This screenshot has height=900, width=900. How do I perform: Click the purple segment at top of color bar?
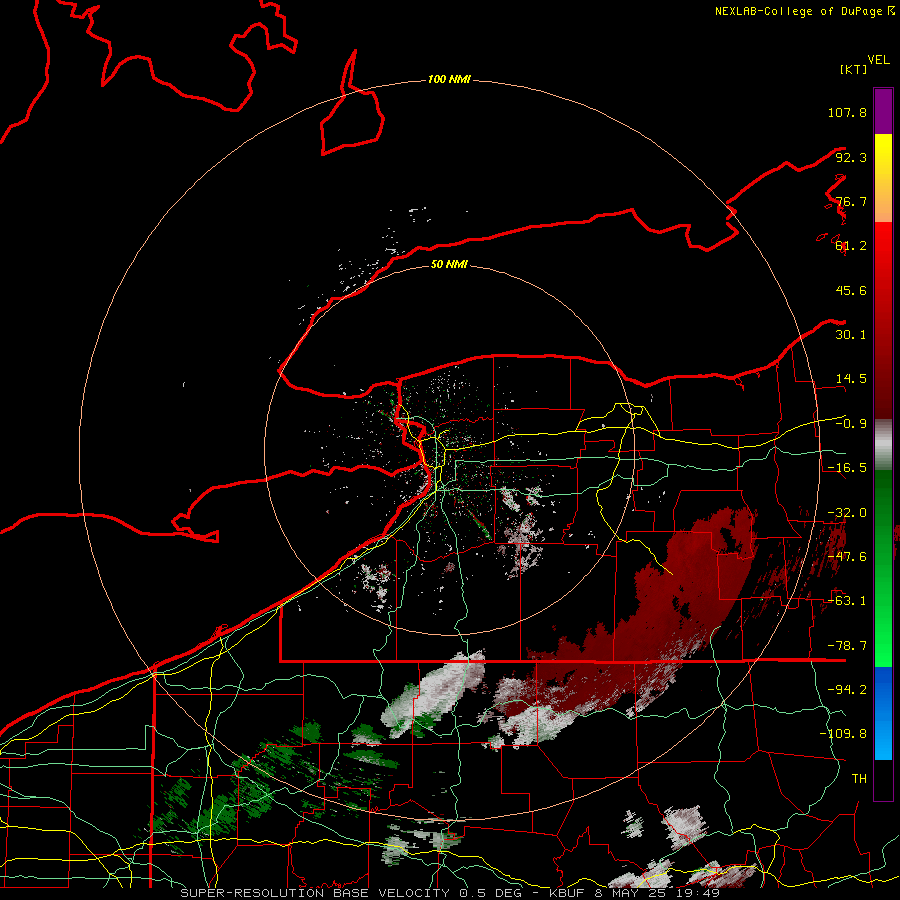(x=883, y=111)
